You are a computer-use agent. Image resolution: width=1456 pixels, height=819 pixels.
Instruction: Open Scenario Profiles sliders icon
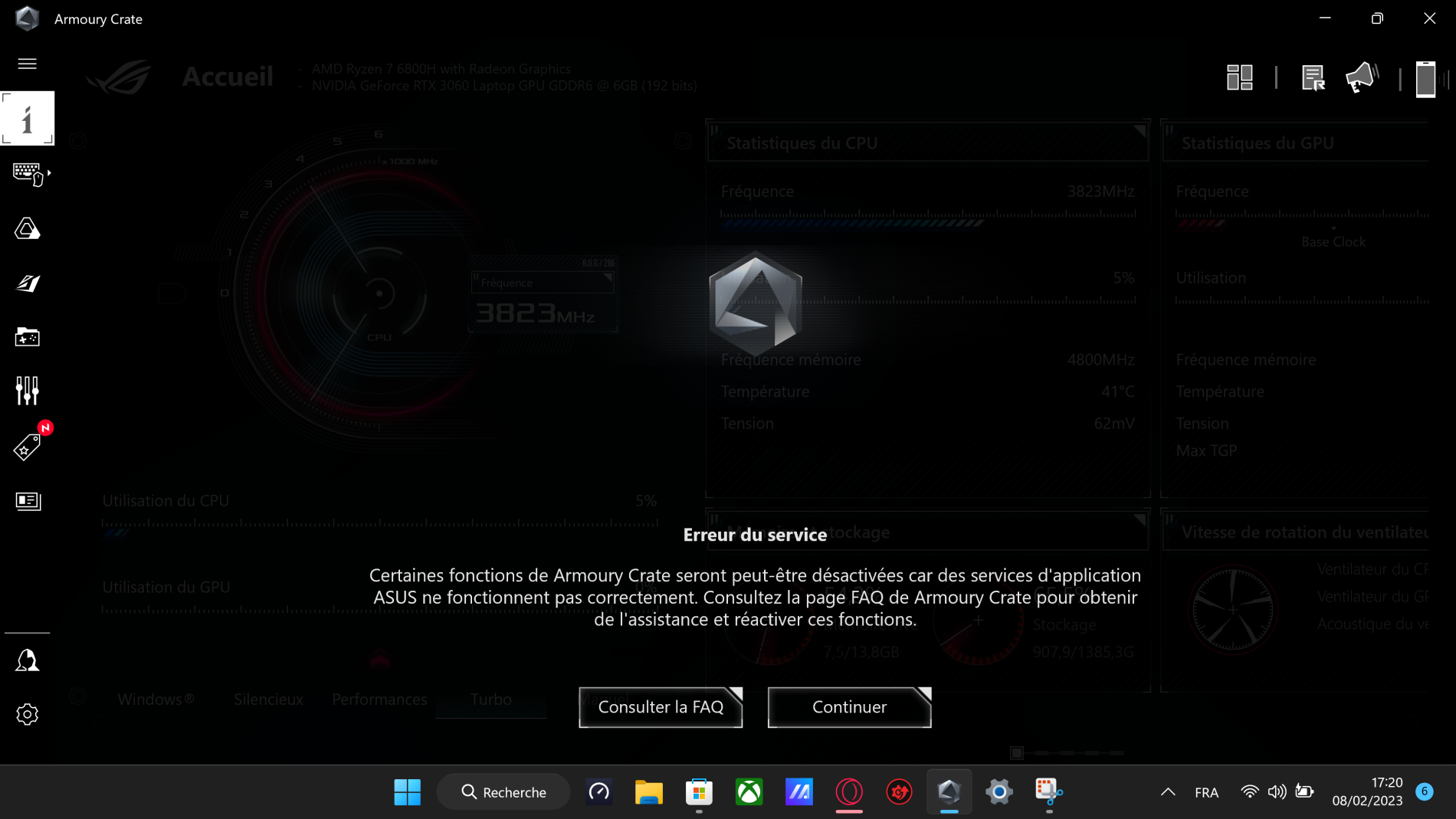coord(28,391)
